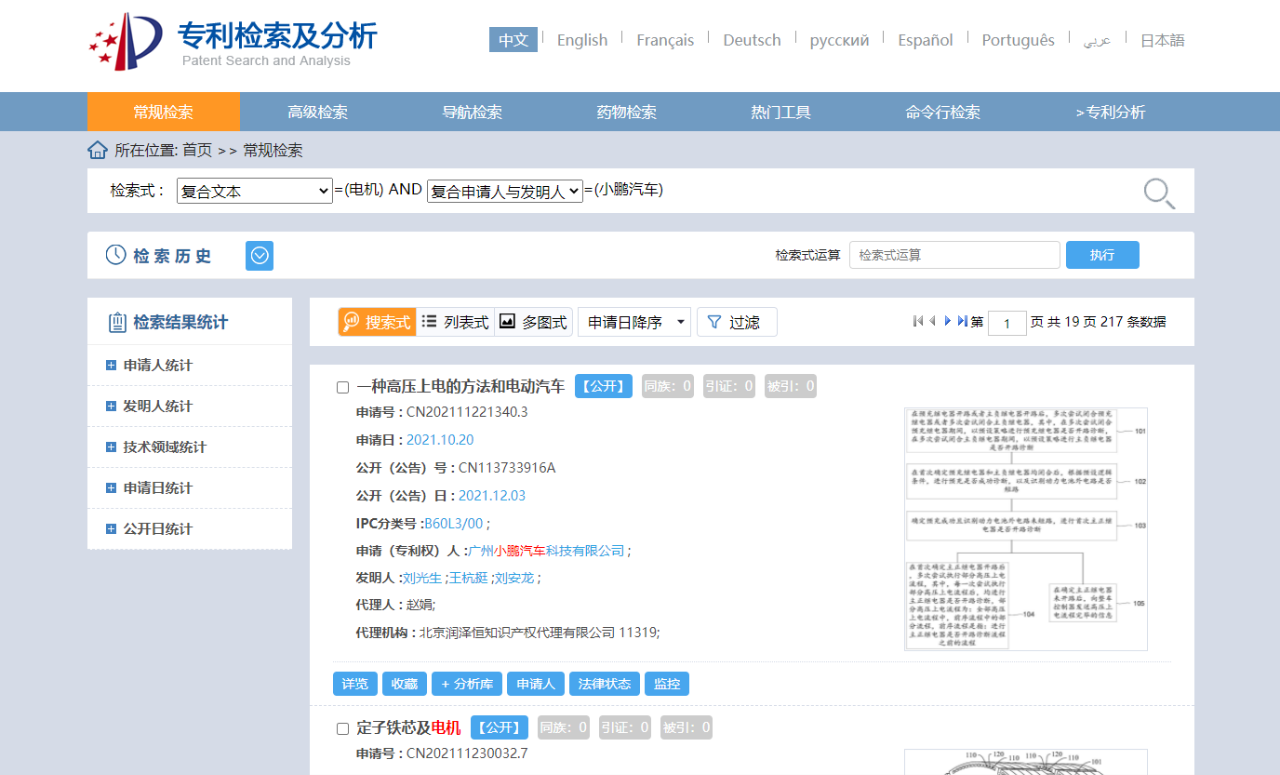Check the box for 一种高压上电的方法和电动汽车
This screenshot has height=775, width=1280.
tap(343, 387)
